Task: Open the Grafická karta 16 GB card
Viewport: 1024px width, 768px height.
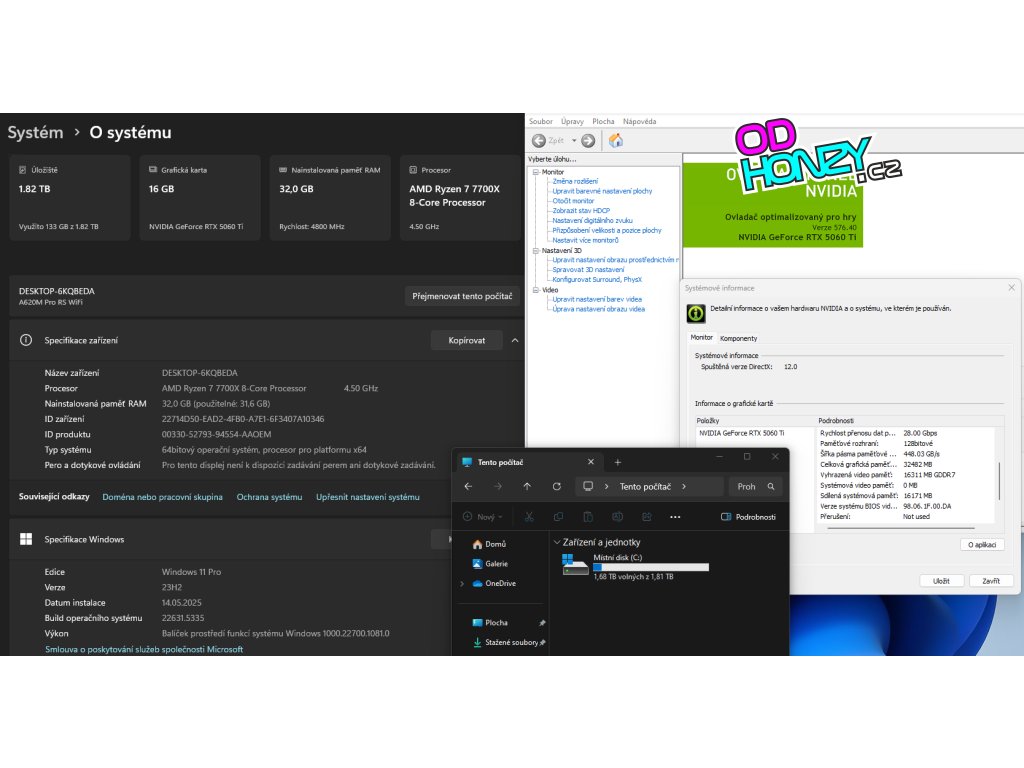Action: [x=200, y=198]
